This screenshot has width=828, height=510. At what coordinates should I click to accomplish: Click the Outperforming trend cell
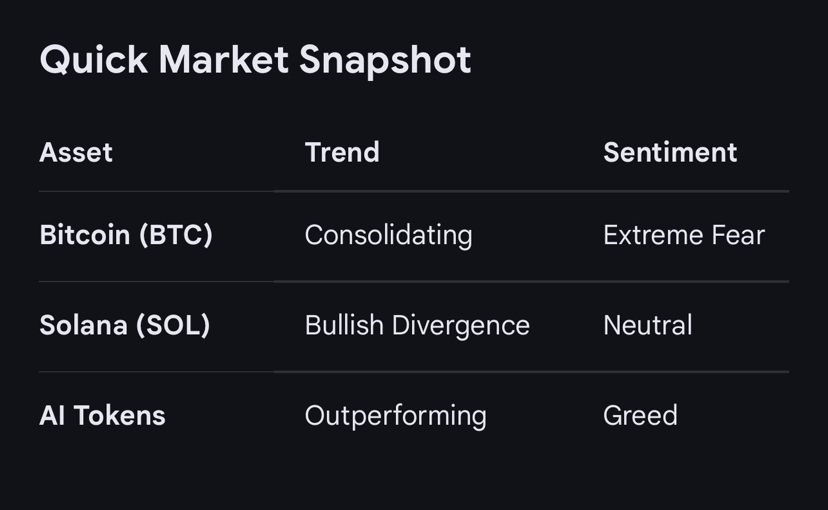(x=395, y=415)
